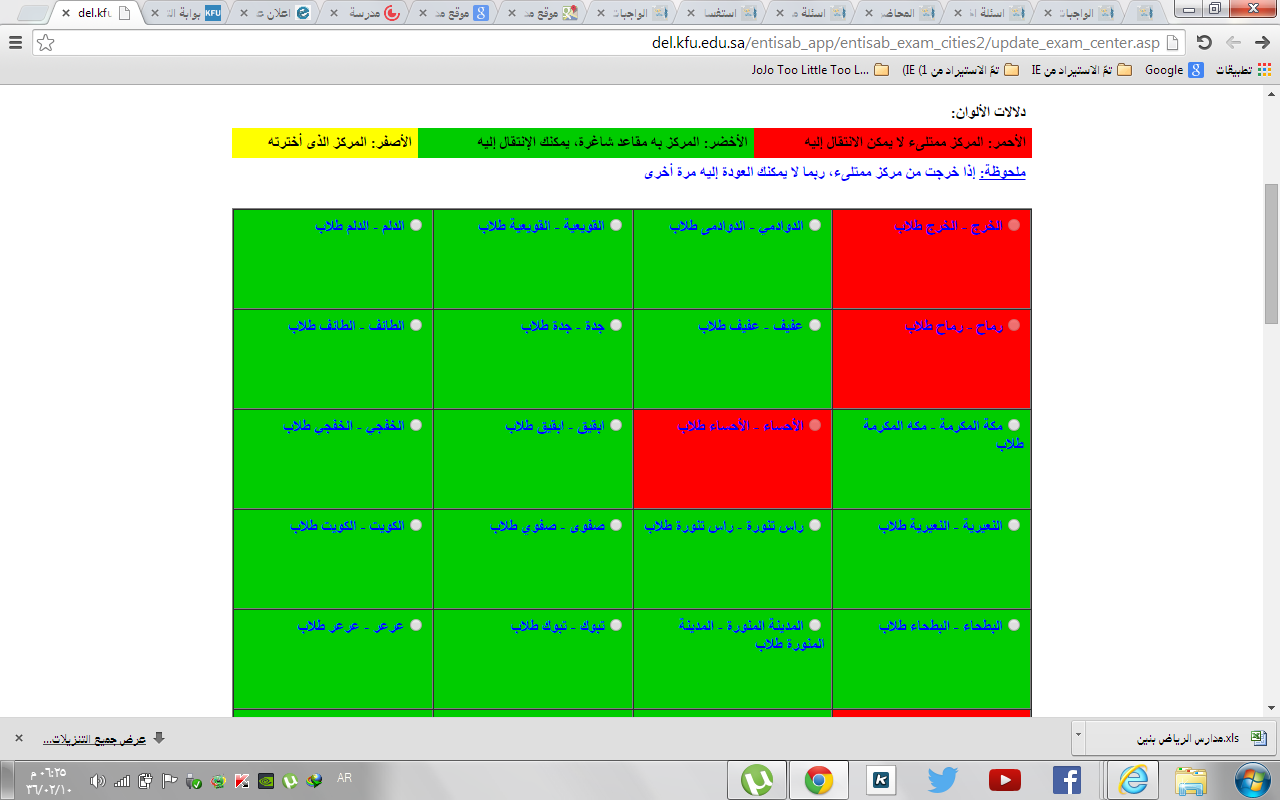Open Twitter shortcut in the taskbar
The height and width of the screenshot is (800, 1280).
pos(942,780)
